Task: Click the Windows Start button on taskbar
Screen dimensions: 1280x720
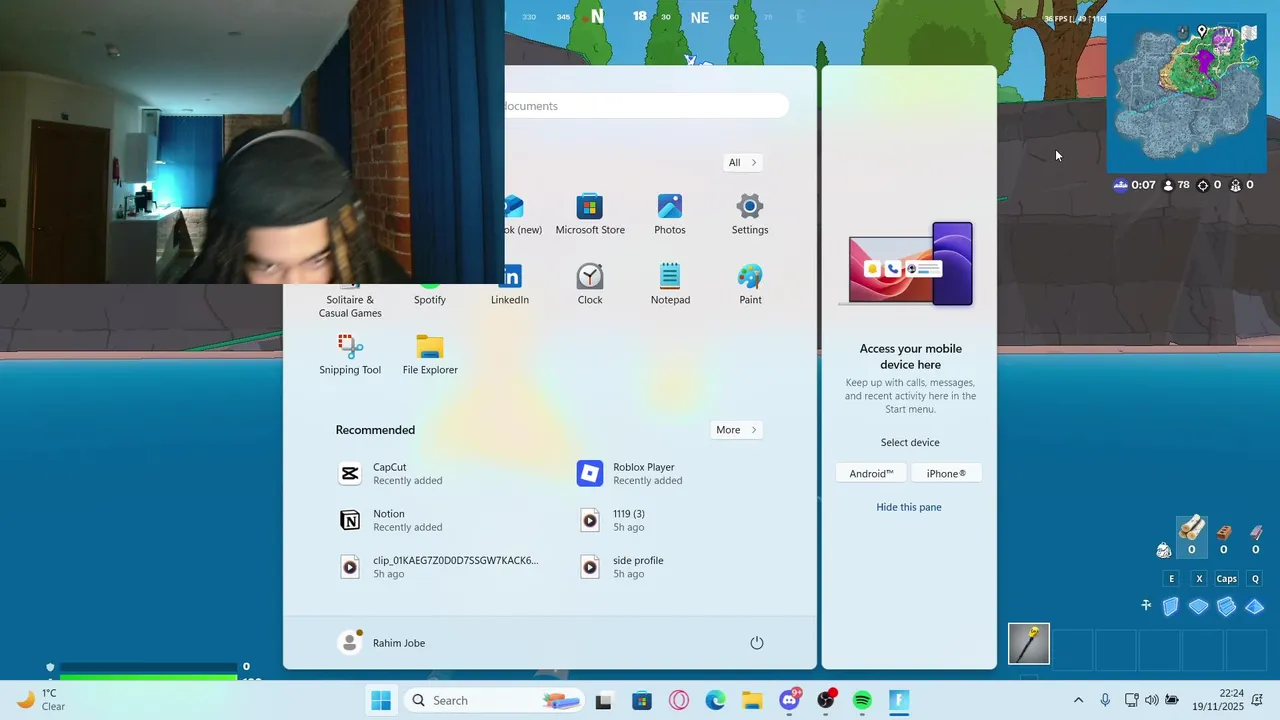Action: click(x=381, y=701)
